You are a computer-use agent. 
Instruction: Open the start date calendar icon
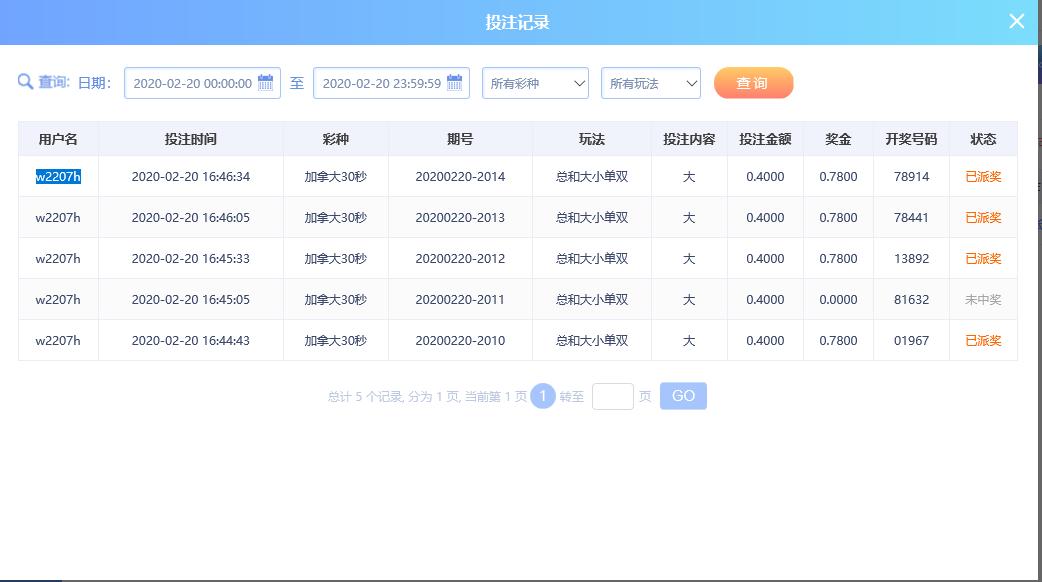(265, 82)
